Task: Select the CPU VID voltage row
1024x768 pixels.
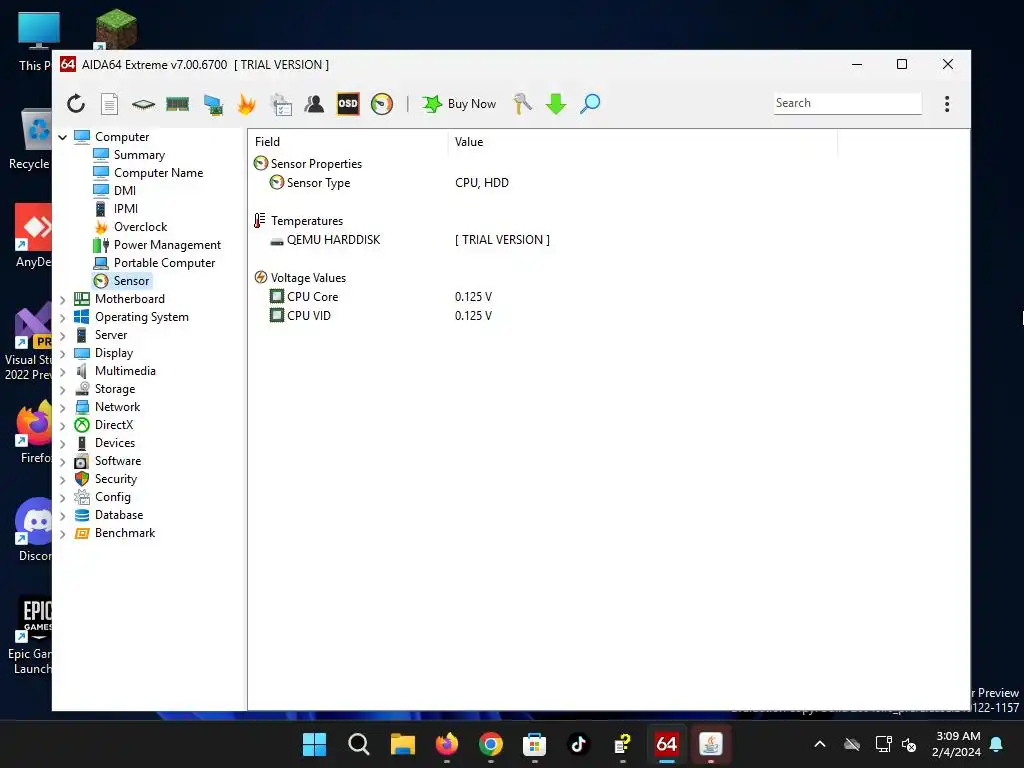Action: [x=542, y=315]
